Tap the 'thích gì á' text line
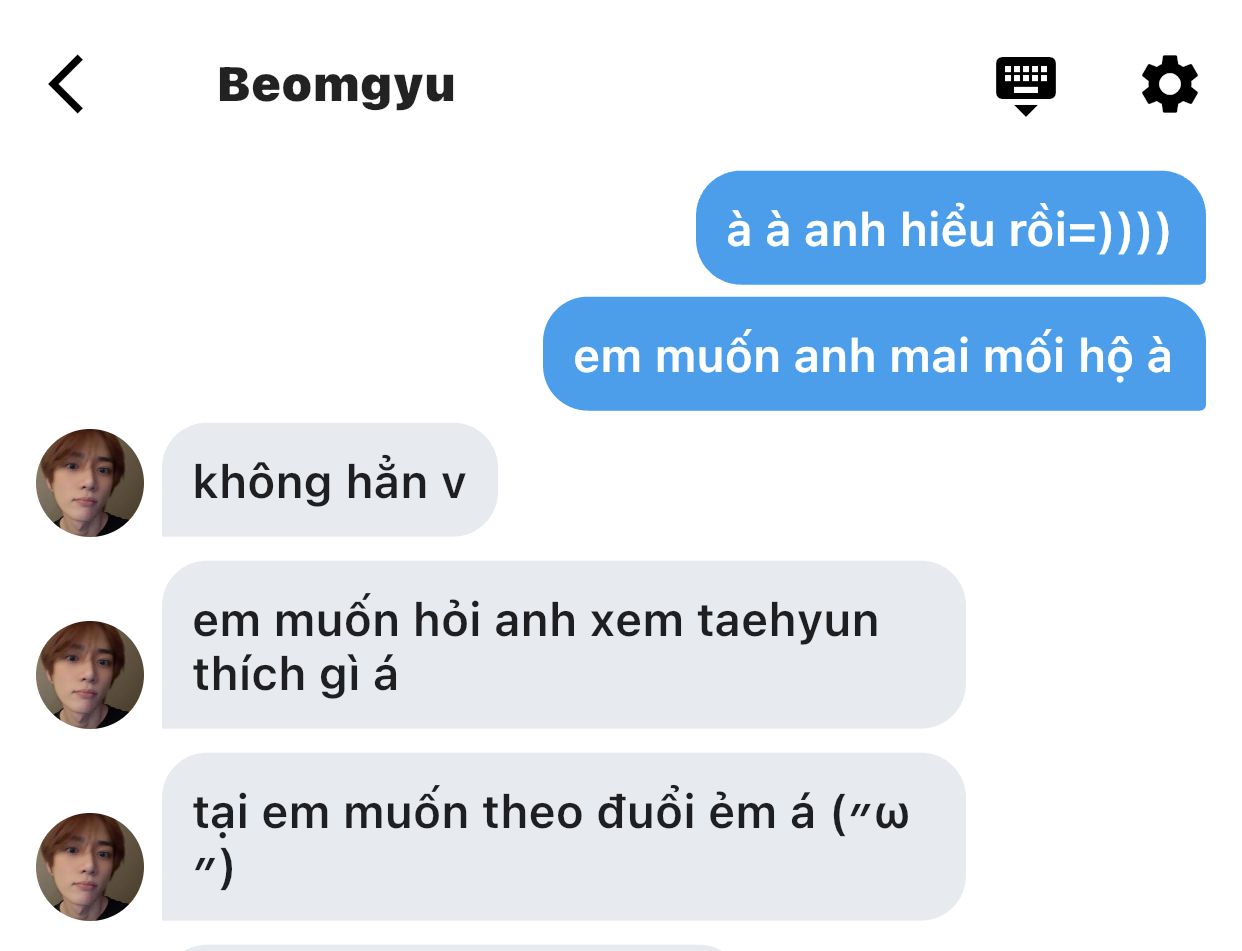The image size is (1242, 951). tap(295, 676)
